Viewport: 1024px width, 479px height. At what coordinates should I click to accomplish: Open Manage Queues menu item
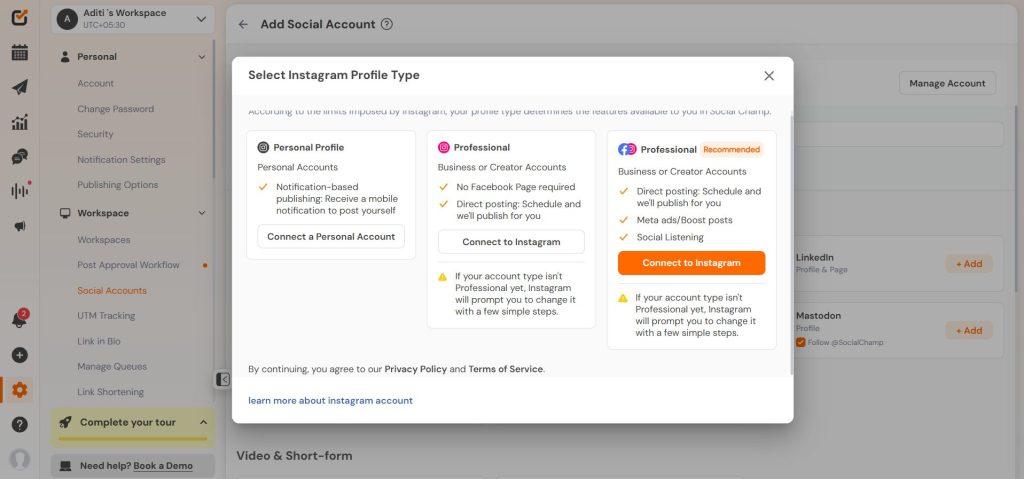pos(112,367)
